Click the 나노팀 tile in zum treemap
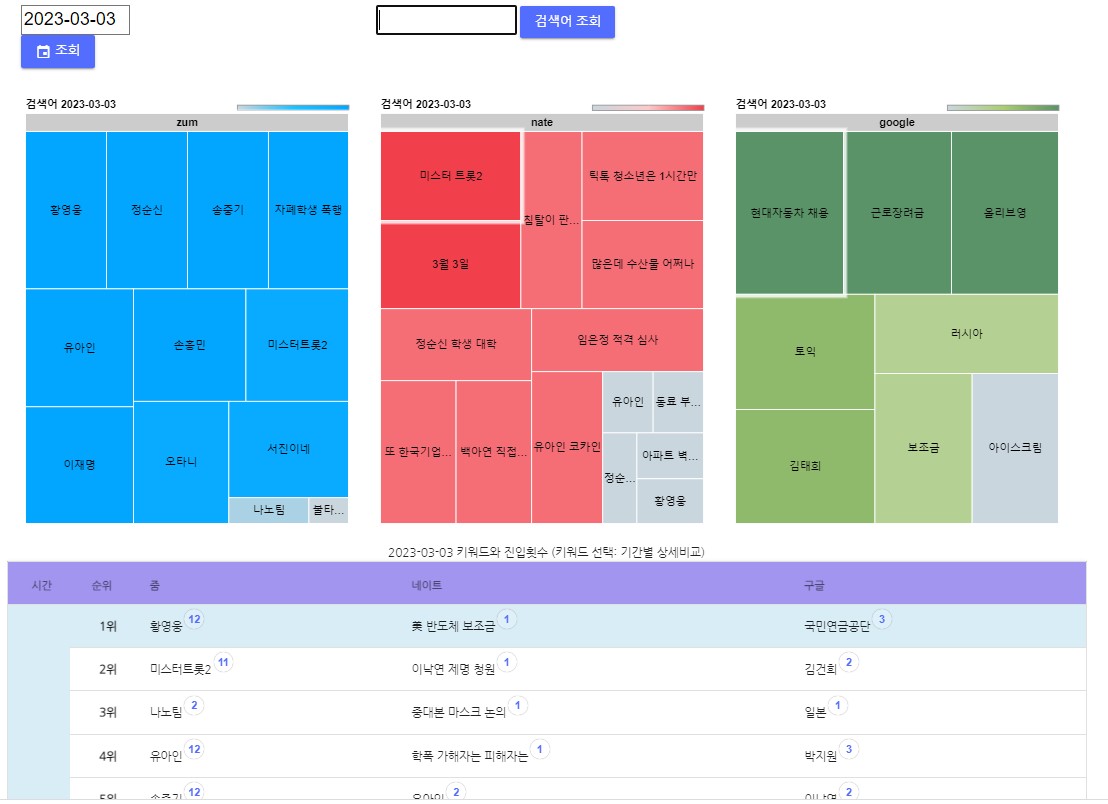This screenshot has width=1108, height=804. (x=269, y=510)
